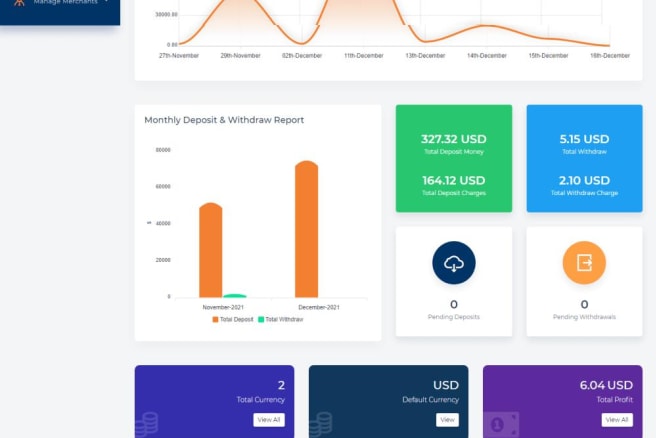
Task: Click the 5.15 USD total withdraw value
Action: point(584,139)
